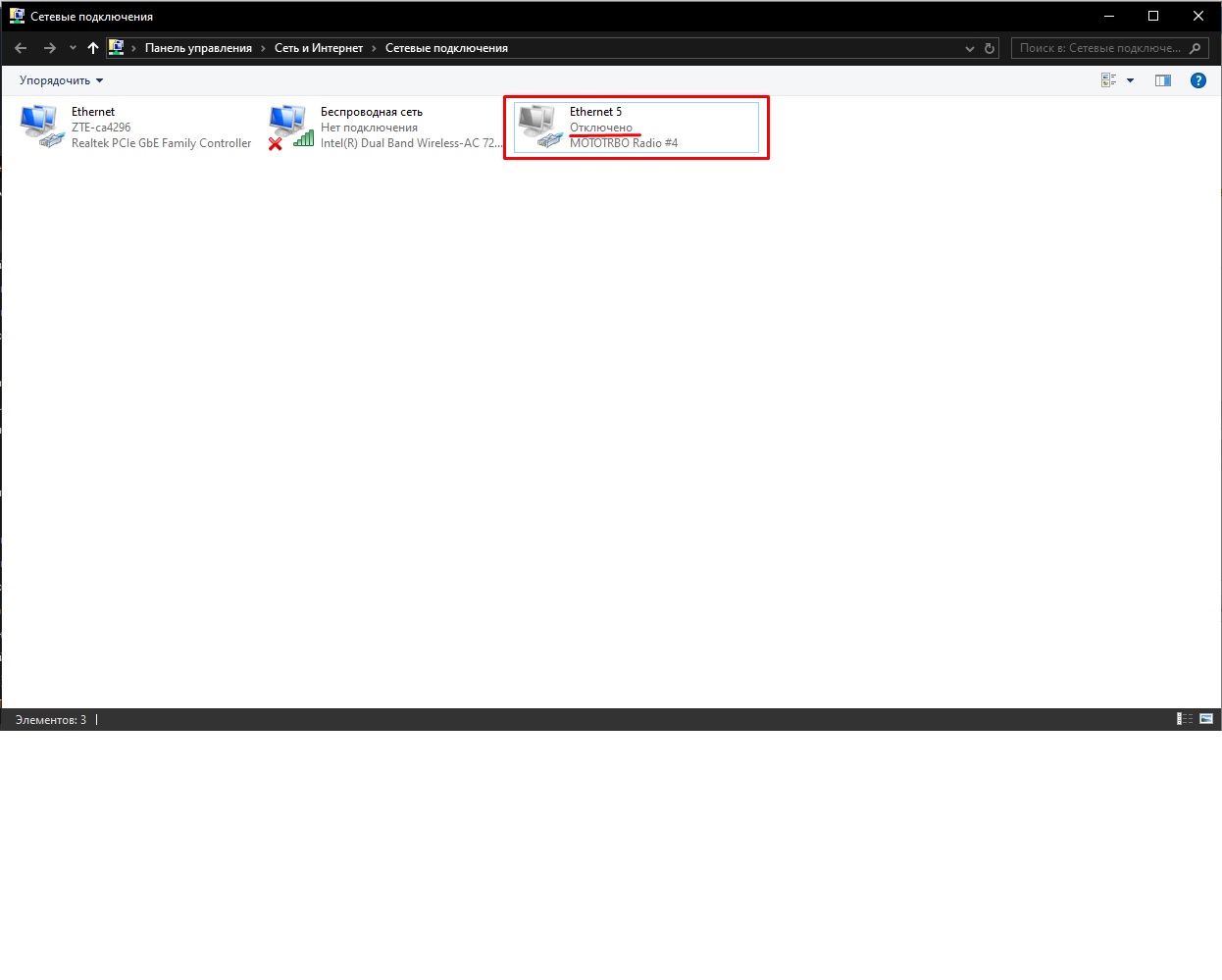Toggle the preview pane display
1222x980 pixels.
pos(1163,80)
